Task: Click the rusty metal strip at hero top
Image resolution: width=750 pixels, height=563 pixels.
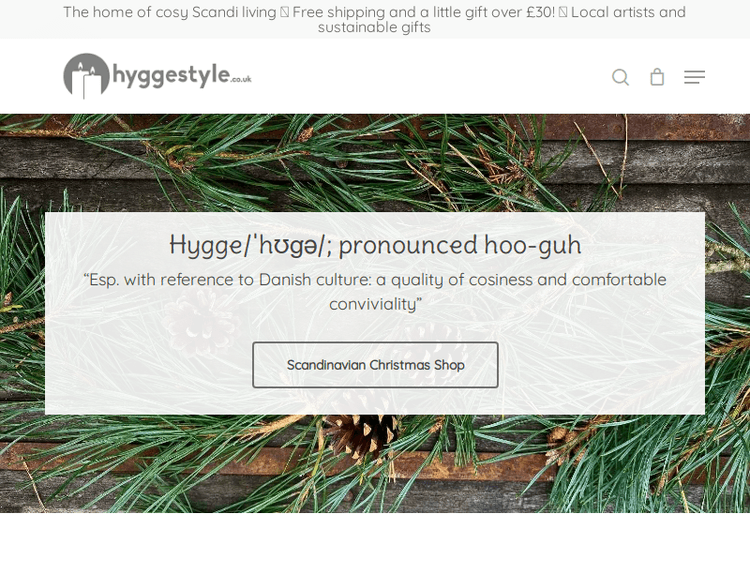Action: [x=646, y=127]
